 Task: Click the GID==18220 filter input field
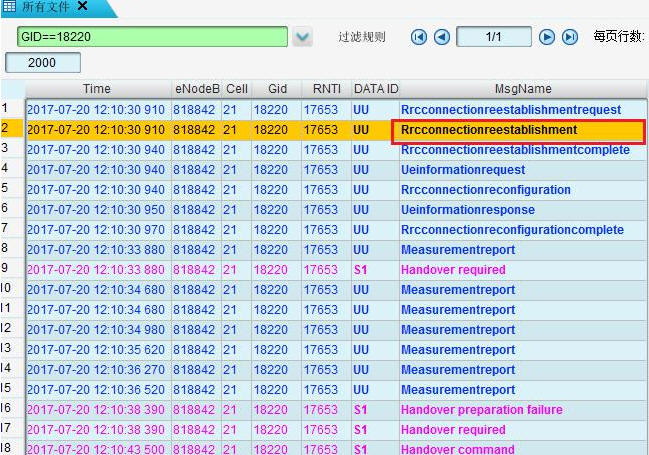coord(153,37)
